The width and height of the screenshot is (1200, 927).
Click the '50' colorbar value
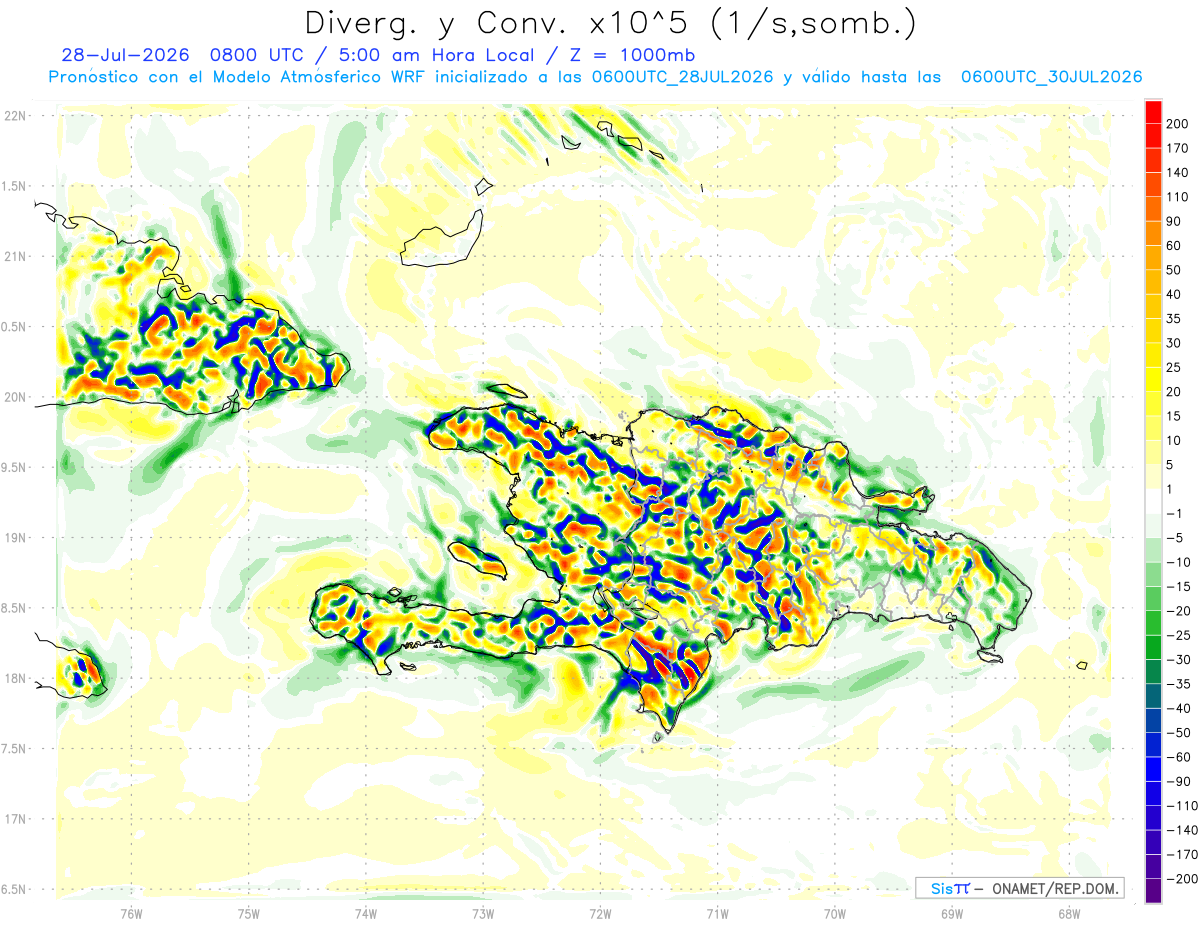(x=1175, y=270)
